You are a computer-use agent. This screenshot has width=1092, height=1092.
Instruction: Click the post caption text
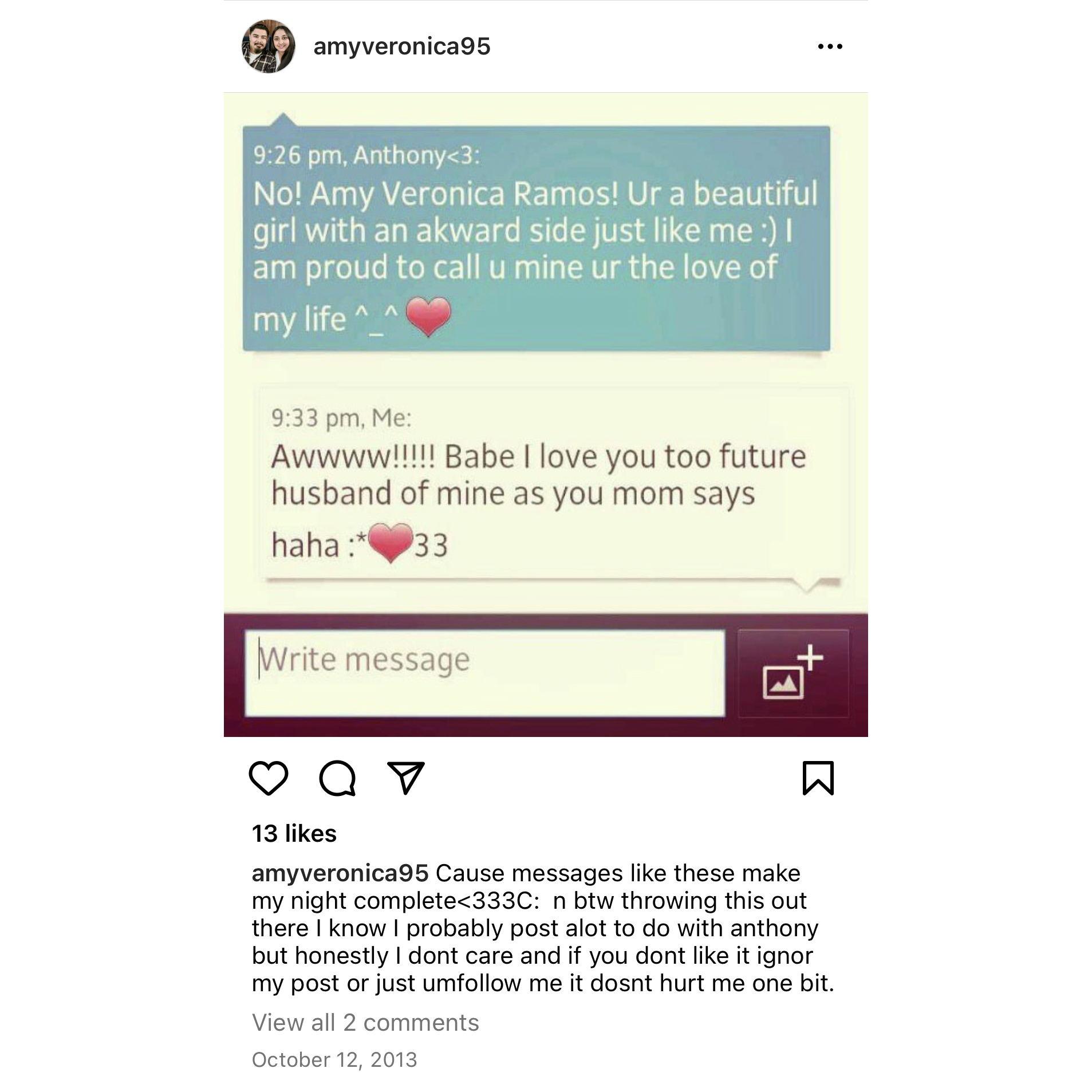(x=543, y=928)
